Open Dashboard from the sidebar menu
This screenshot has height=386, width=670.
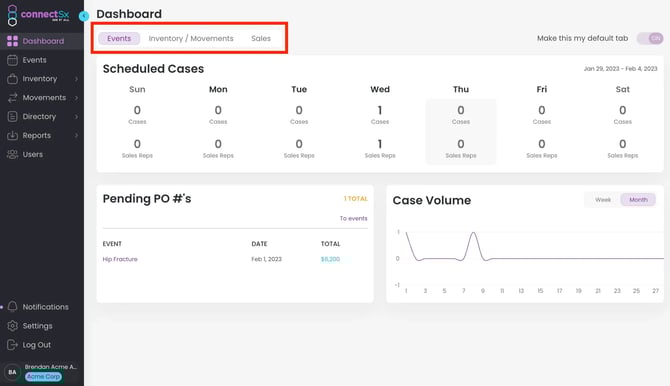(x=43, y=41)
